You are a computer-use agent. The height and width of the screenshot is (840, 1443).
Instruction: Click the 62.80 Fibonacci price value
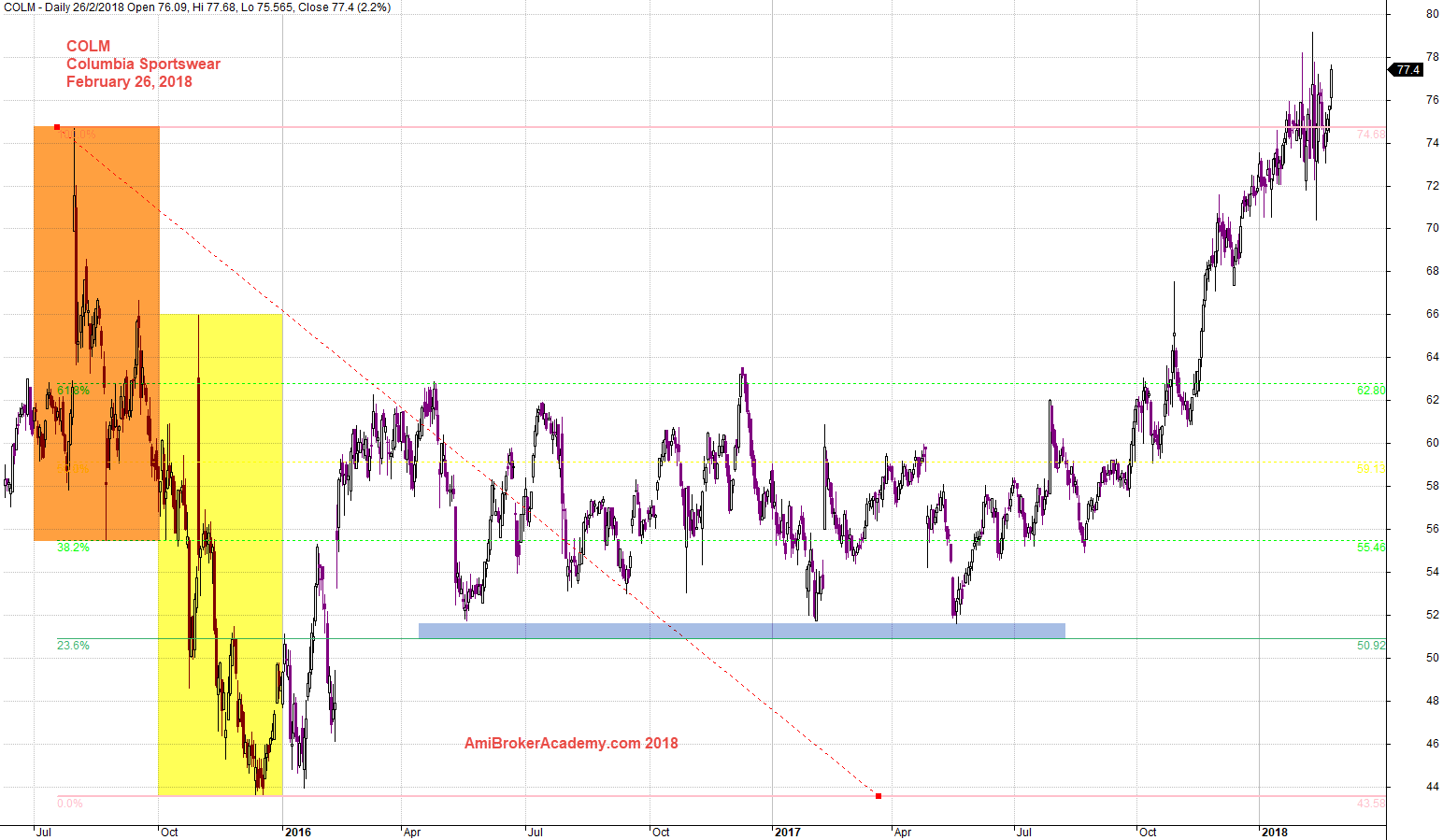pyautogui.click(x=1371, y=390)
